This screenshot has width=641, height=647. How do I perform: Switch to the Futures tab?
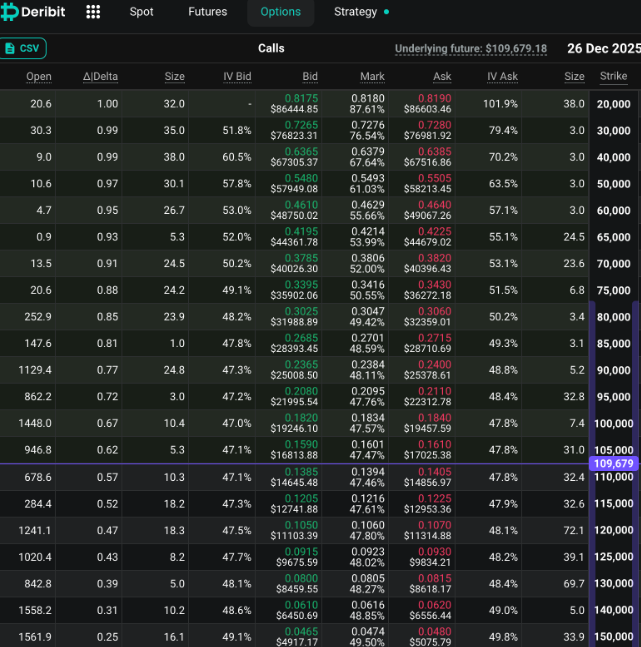click(x=207, y=12)
